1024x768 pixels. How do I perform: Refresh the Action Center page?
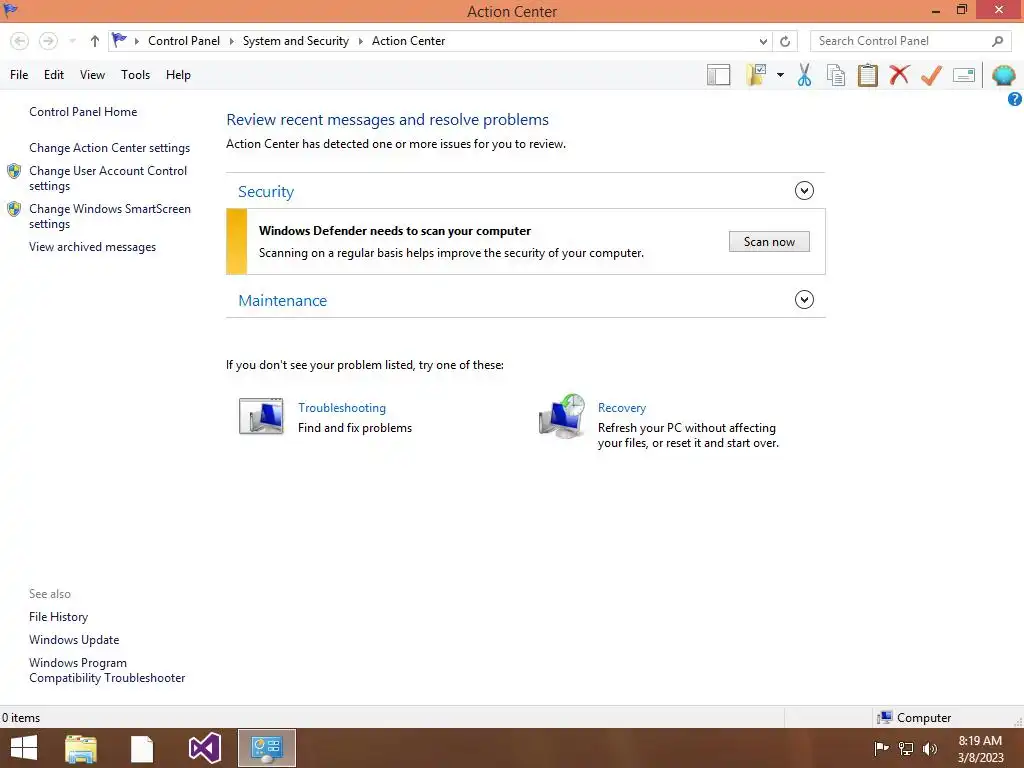785,41
